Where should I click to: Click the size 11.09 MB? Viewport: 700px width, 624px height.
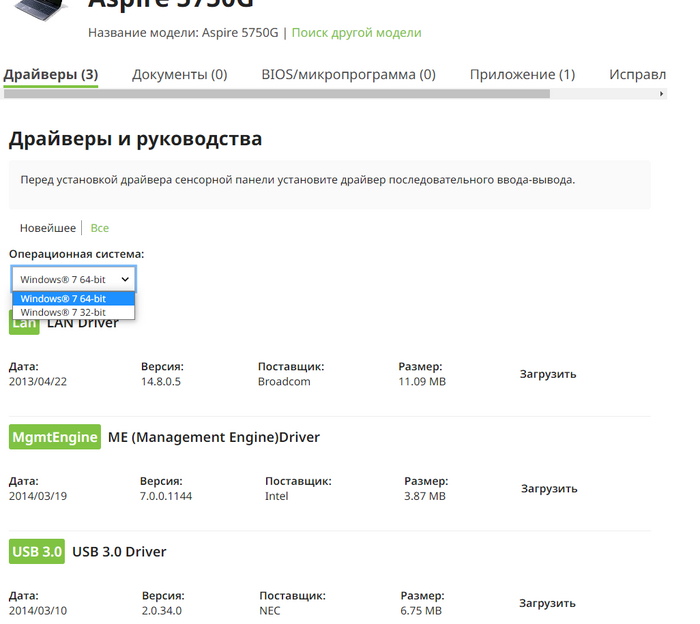coord(422,382)
